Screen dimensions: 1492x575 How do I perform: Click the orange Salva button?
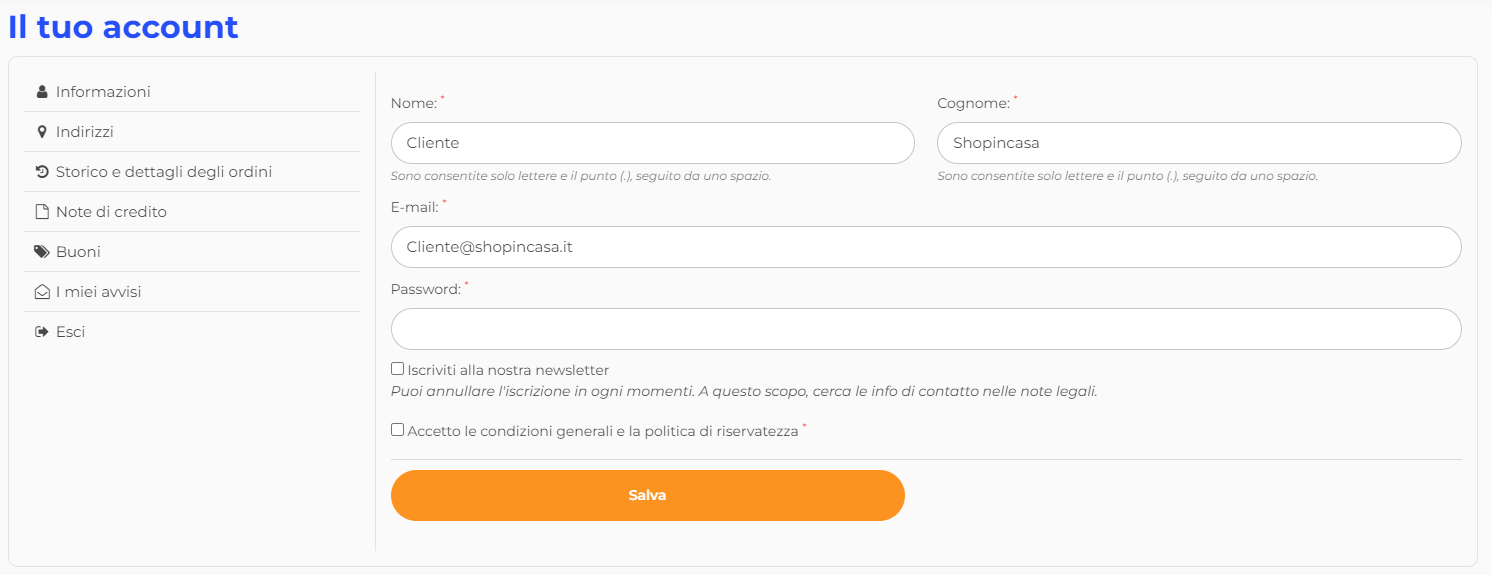[648, 495]
